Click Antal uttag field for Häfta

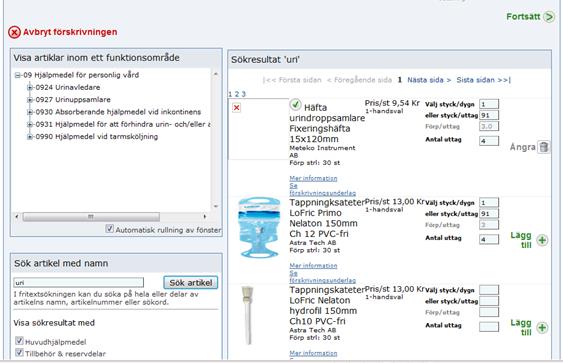489,141
